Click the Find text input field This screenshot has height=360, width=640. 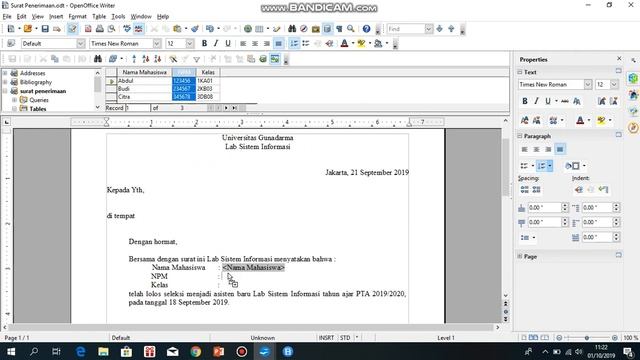(x=406, y=29)
